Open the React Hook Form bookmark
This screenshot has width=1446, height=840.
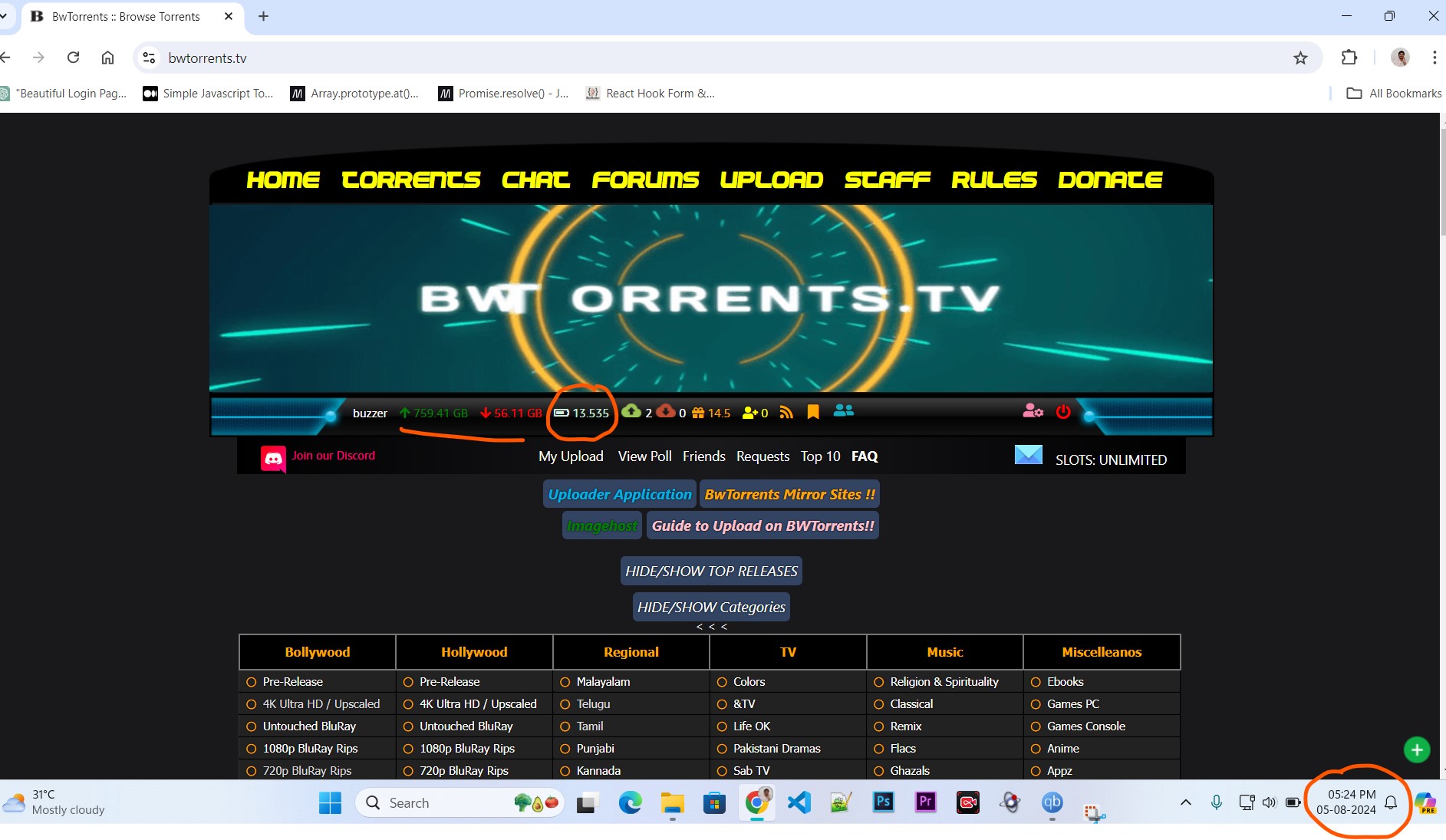click(651, 94)
